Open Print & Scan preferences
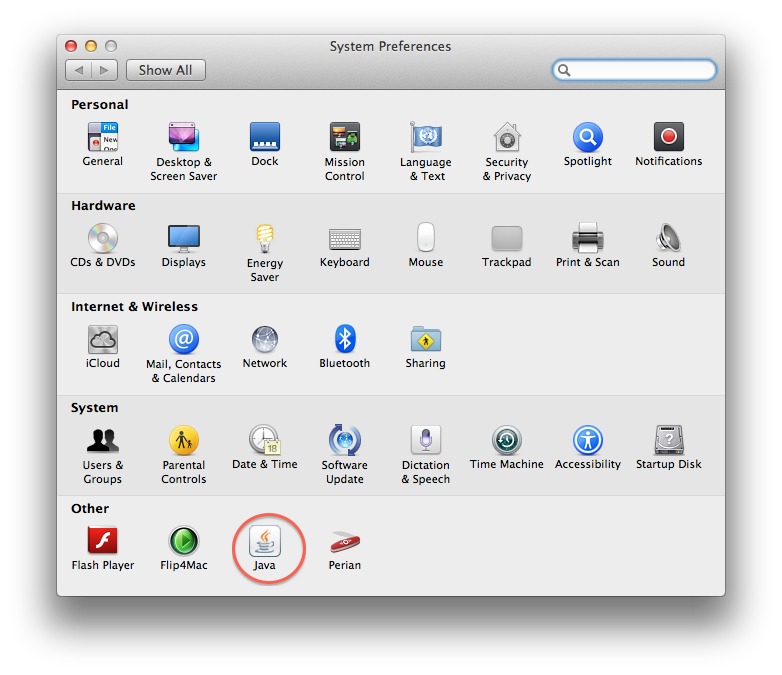 [x=587, y=238]
